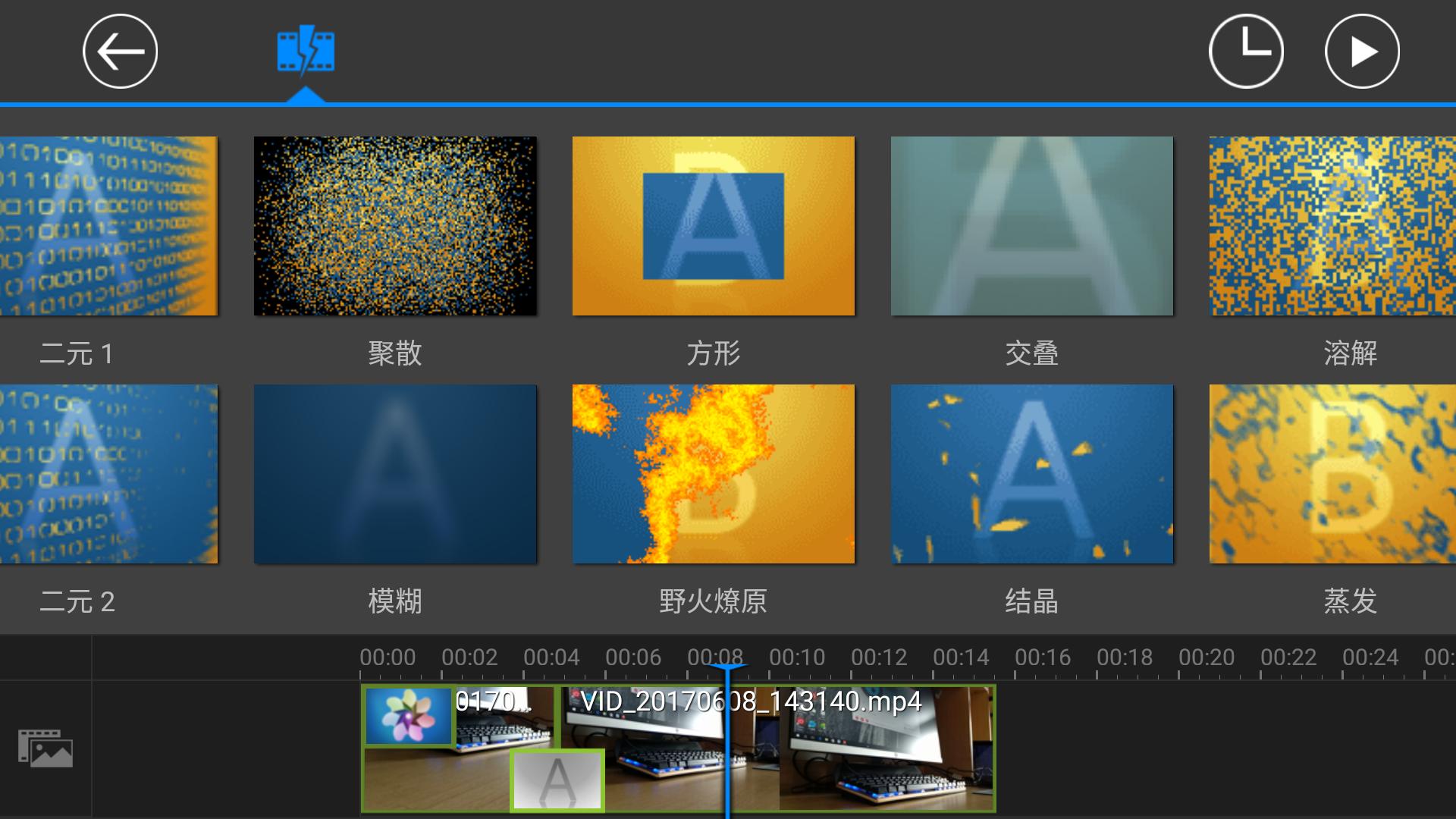Select the 结晶 crystallize transition
Viewport: 1456px width, 819px height.
tap(1031, 475)
